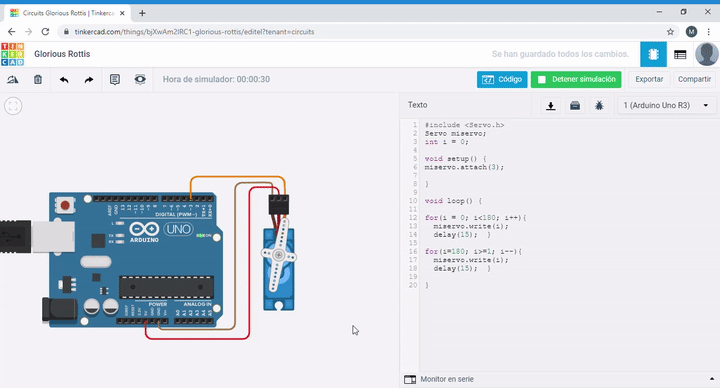Image resolution: width=720 pixels, height=388 pixels.
Task: Toggle the Código editor panel
Action: pos(502,79)
